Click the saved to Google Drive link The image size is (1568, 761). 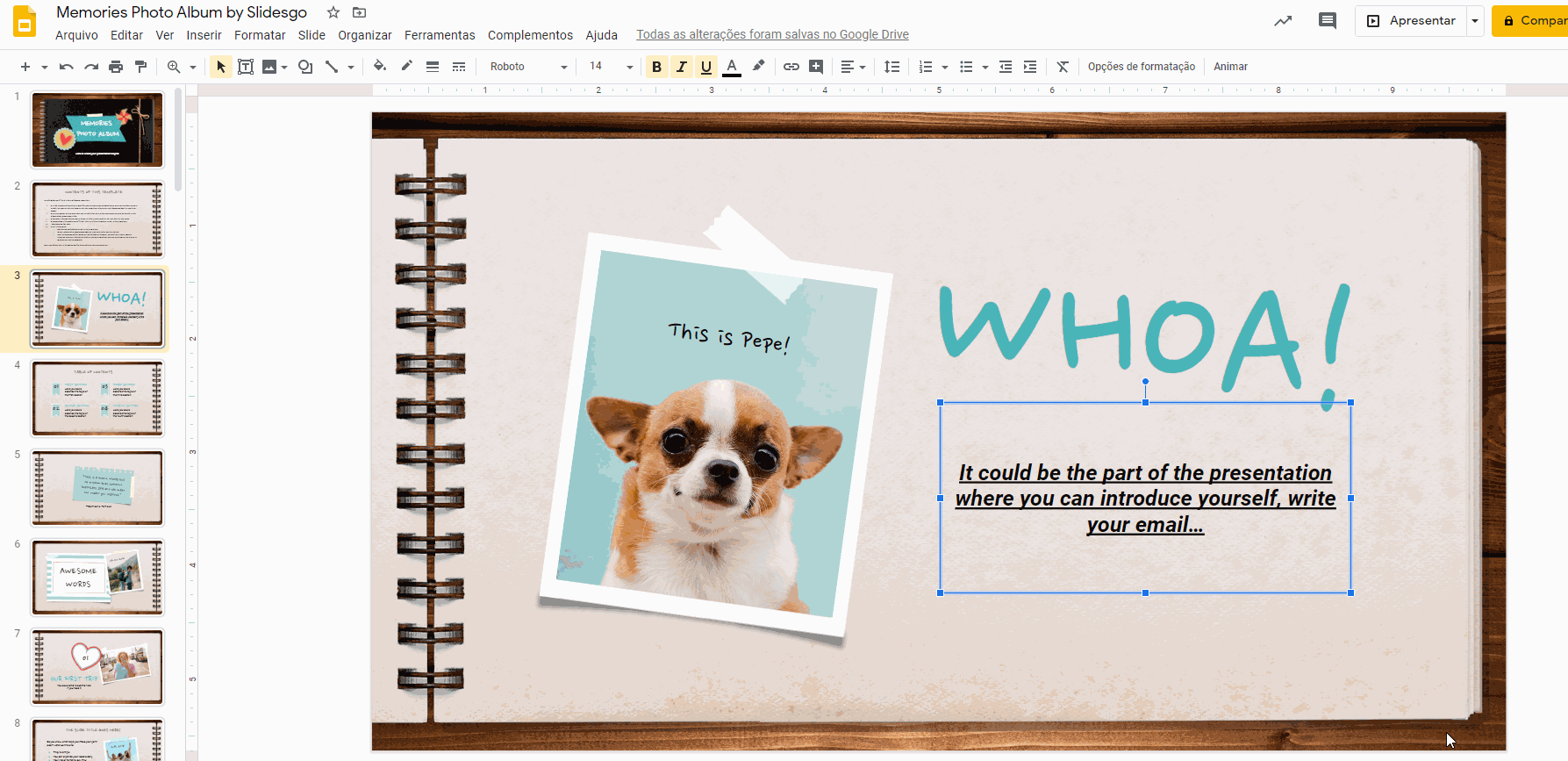(772, 34)
